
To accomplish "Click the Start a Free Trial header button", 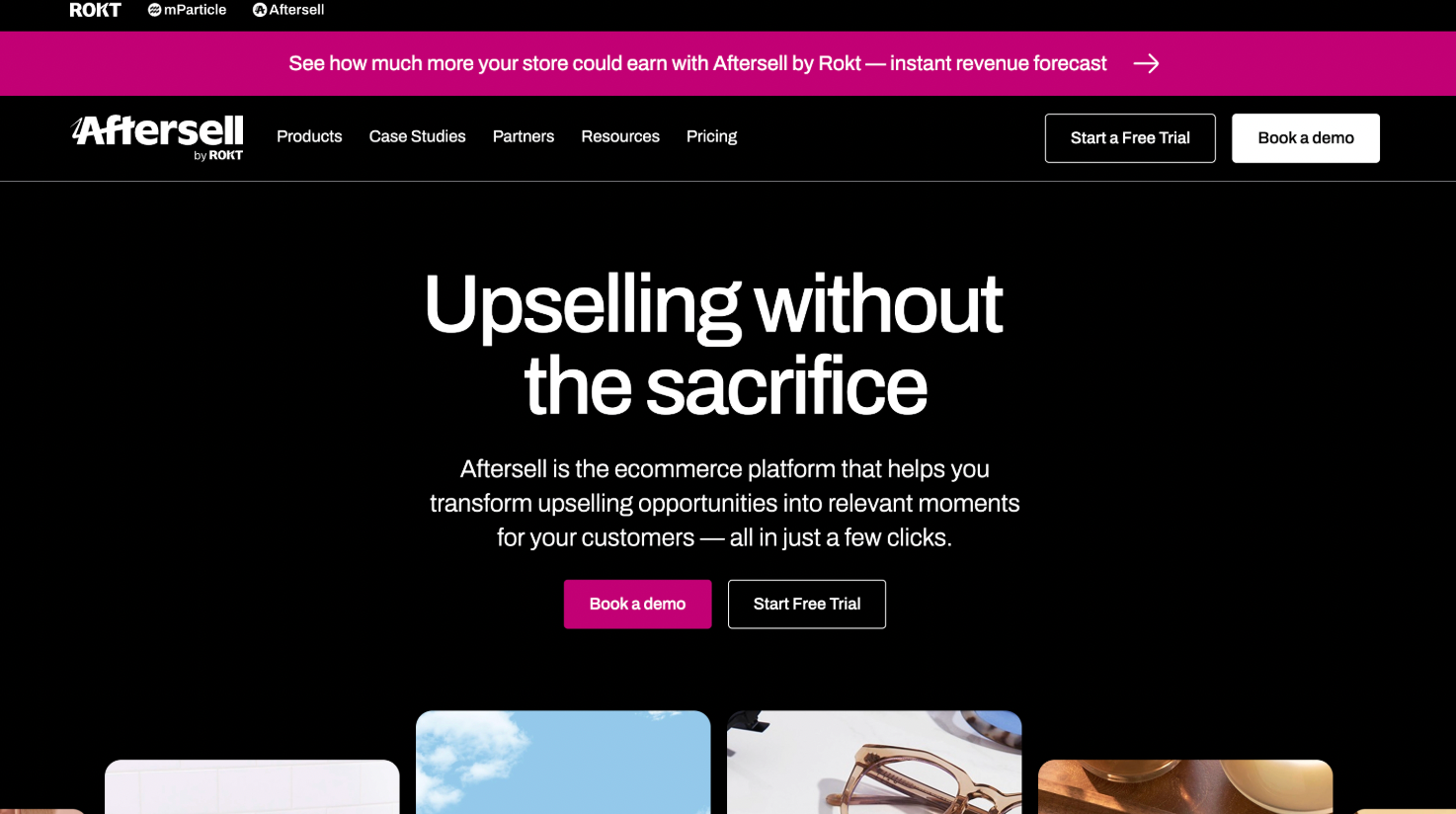I will coord(1130,138).
